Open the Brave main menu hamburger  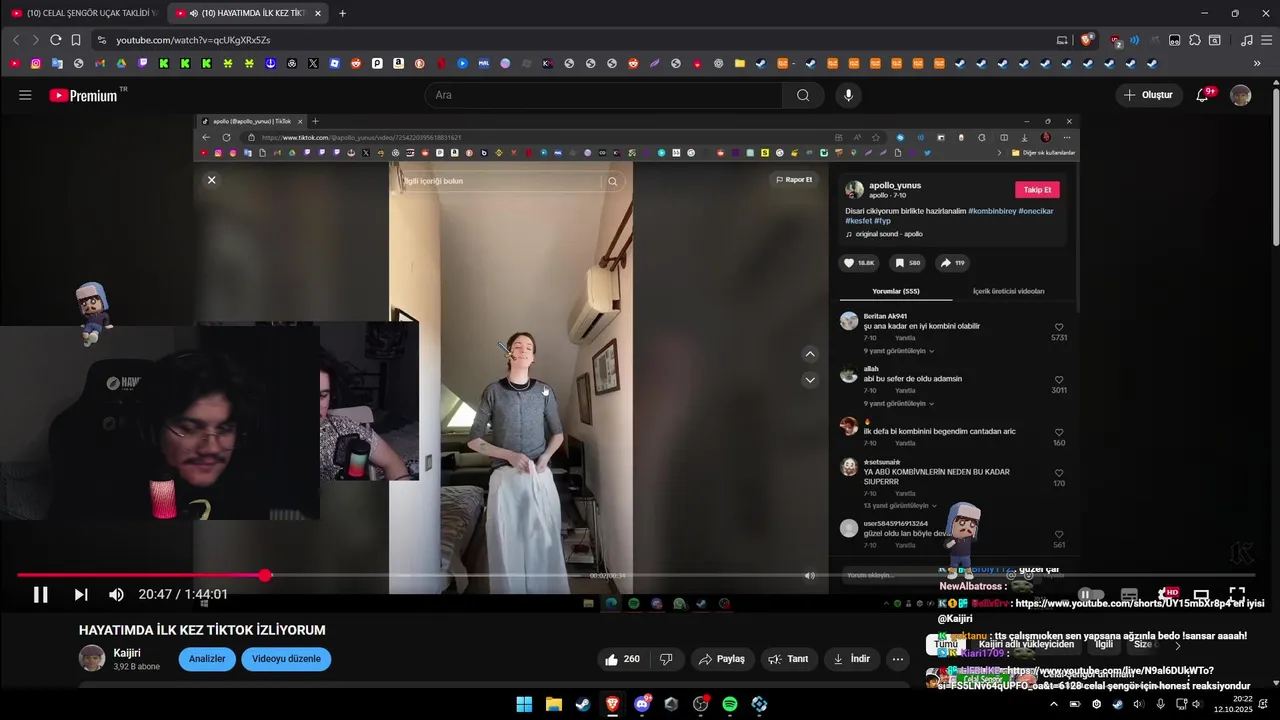(1267, 40)
